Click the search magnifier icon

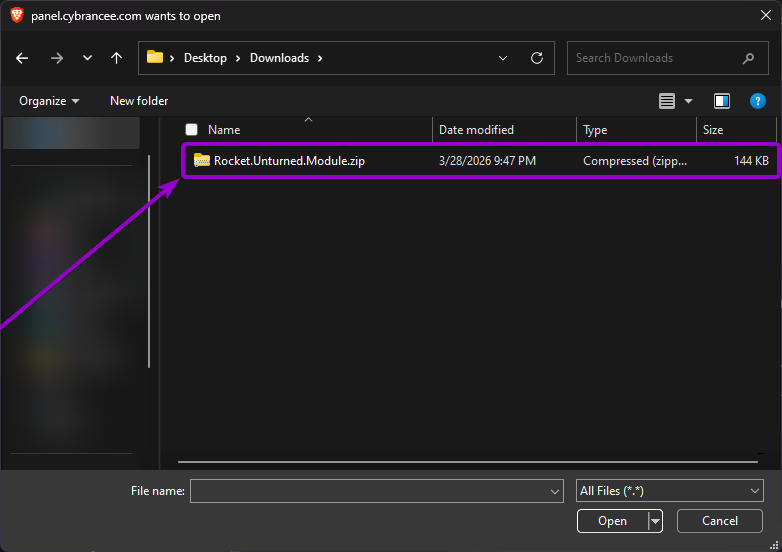pos(748,58)
